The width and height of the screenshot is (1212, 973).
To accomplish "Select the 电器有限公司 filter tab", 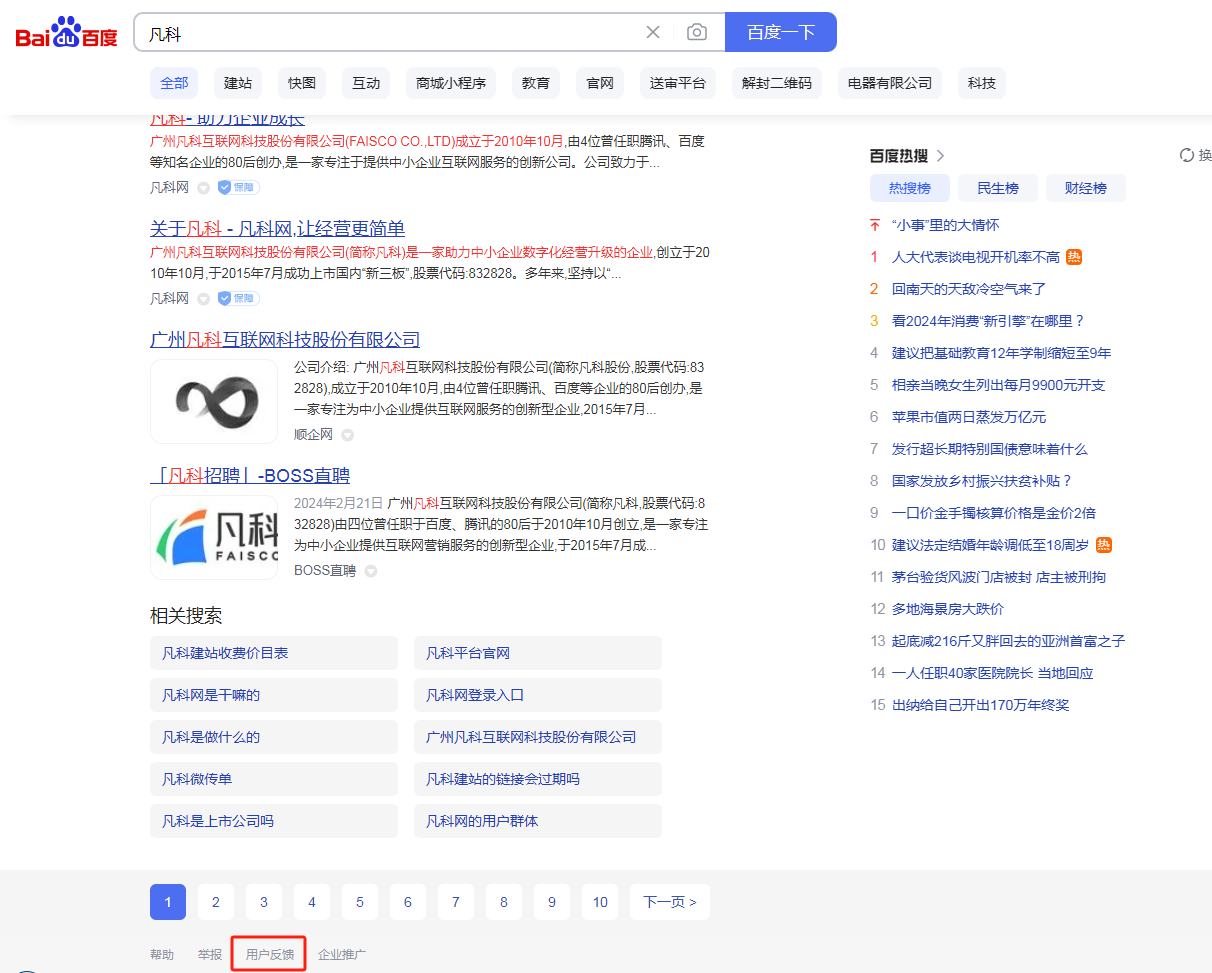I will 890,83.
